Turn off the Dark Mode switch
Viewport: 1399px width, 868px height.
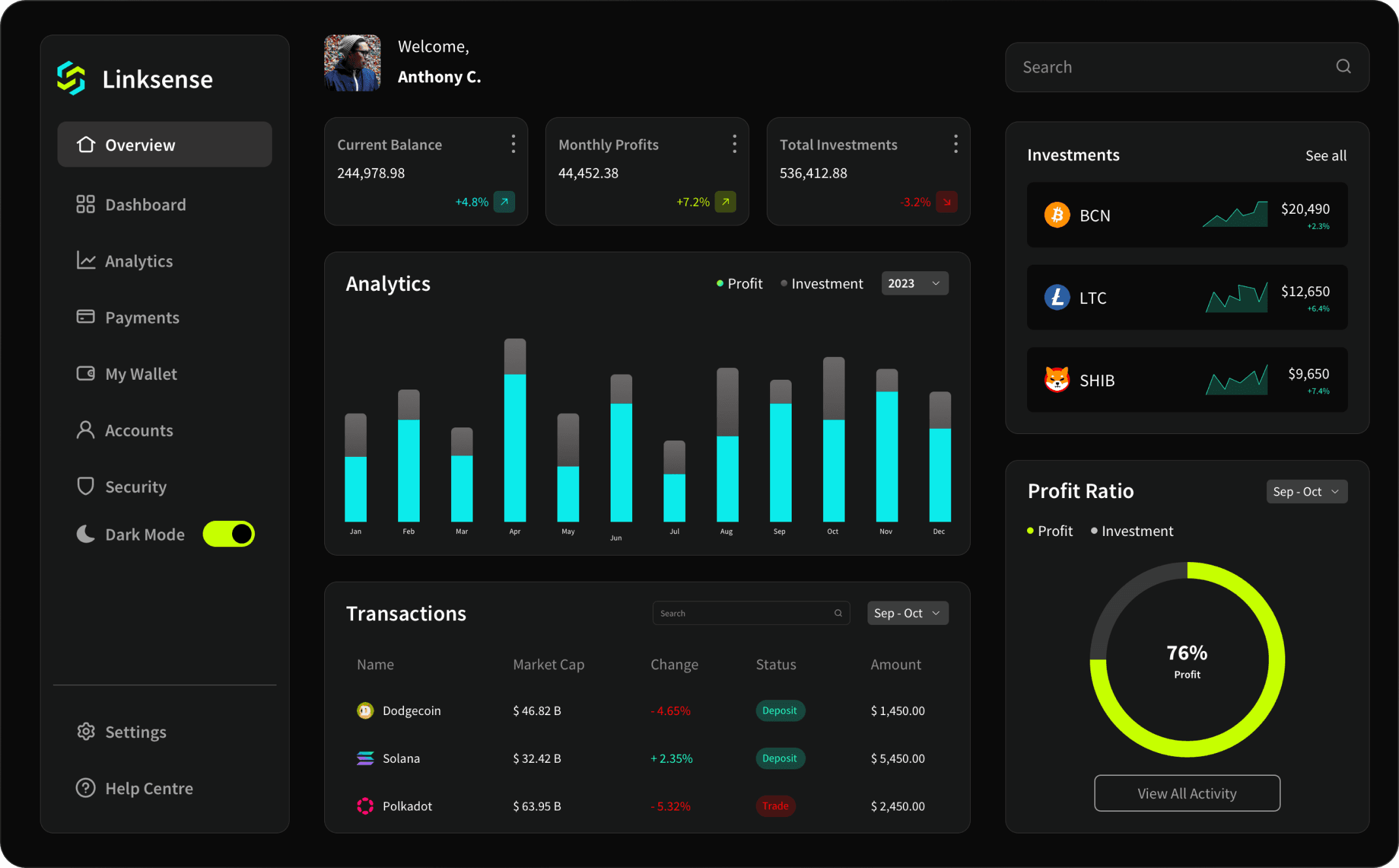[229, 534]
